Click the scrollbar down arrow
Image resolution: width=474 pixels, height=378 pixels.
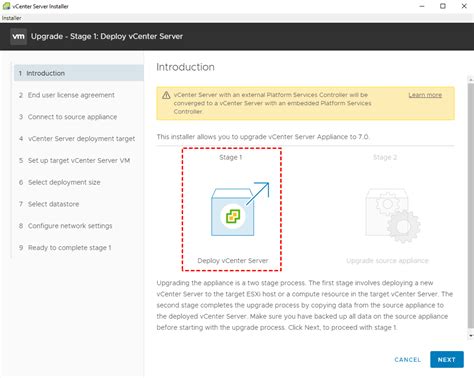(471, 336)
